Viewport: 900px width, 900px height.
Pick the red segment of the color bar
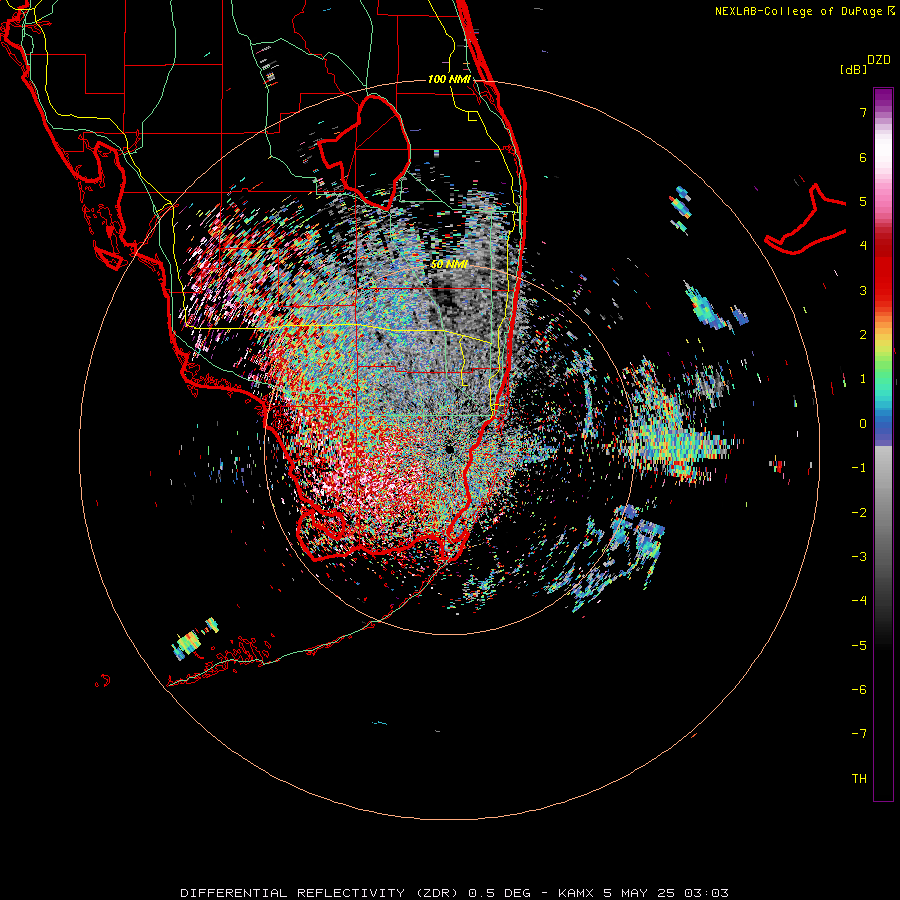pos(883,276)
